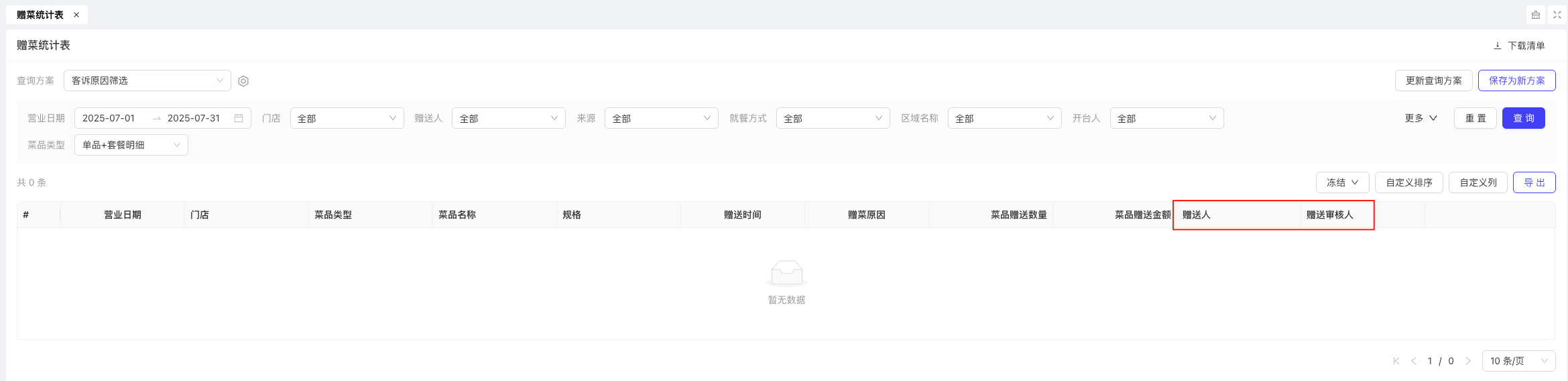Click the 查询 button
The height and width of the screenshot is (381, 1568).
(1523, 118)
